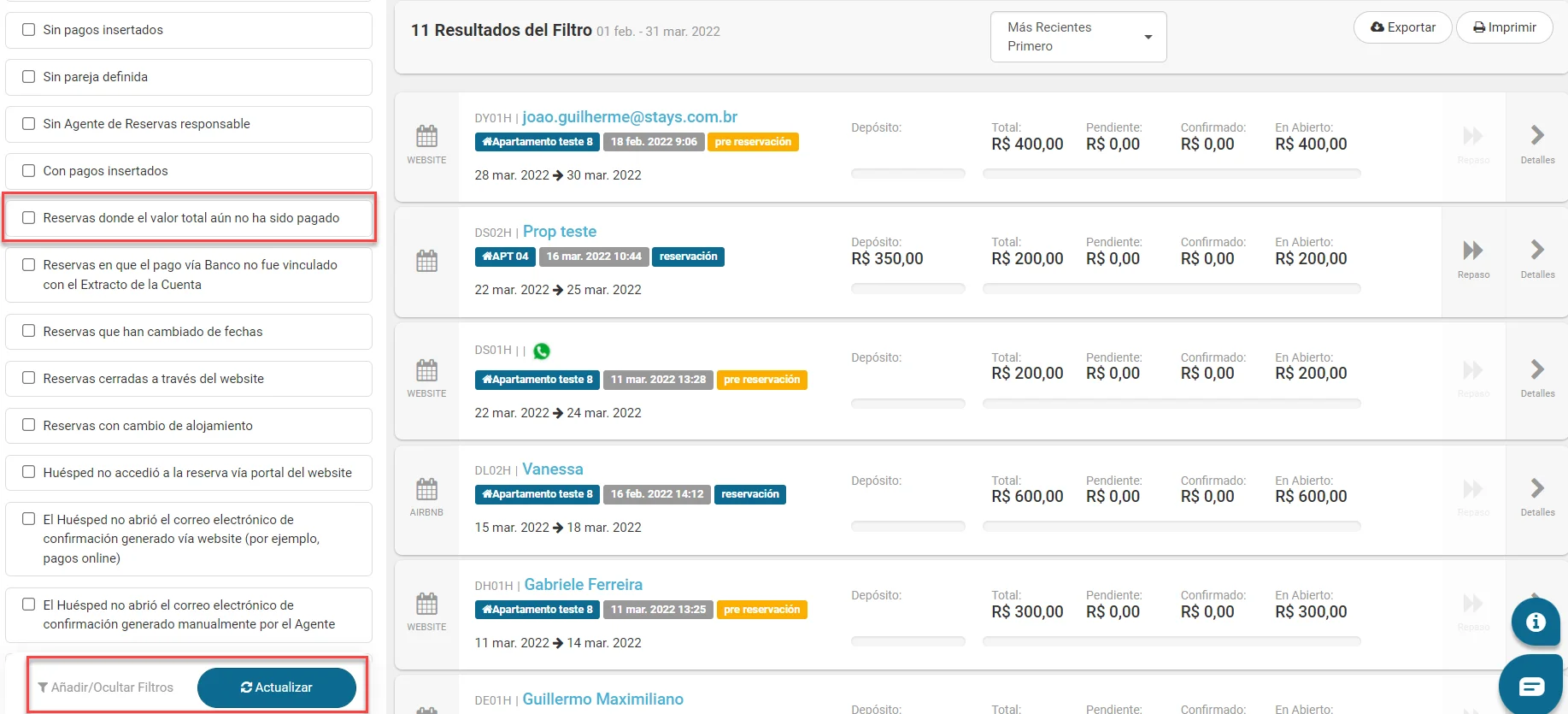Check Con pagos insertados filter

pyautogui.click(x=28, y=170)
